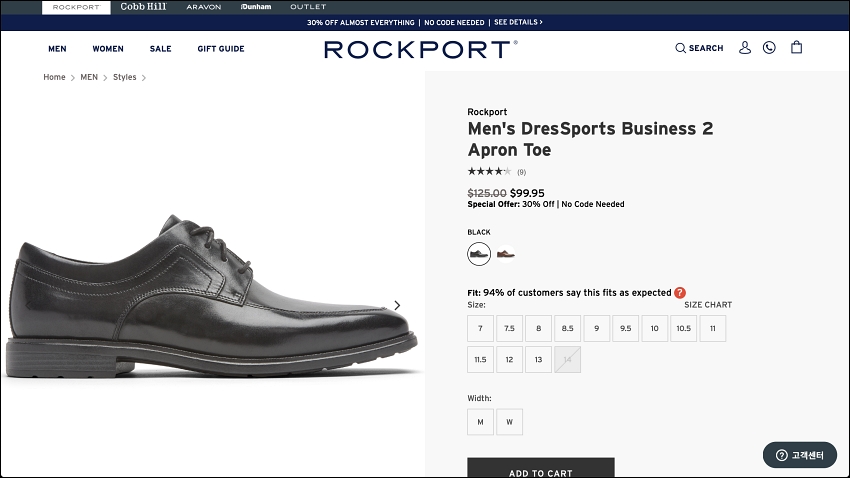Open the shopping bag icon
This screenshot has height=478, width=850.
(796, 47)
